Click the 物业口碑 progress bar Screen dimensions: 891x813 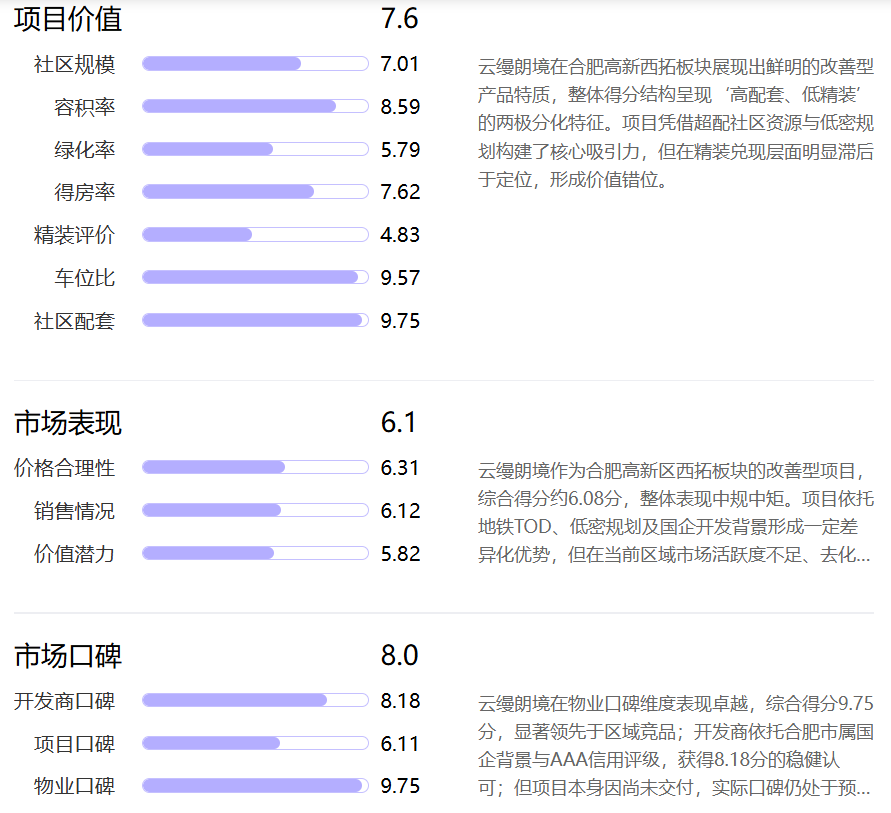(x=255, y=786)
